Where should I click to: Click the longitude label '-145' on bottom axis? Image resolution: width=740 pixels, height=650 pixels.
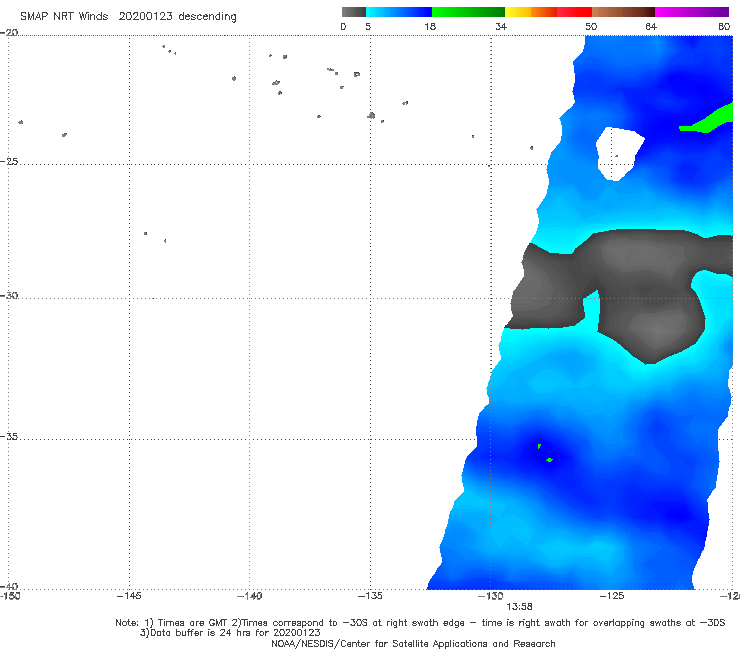[129, 596]
